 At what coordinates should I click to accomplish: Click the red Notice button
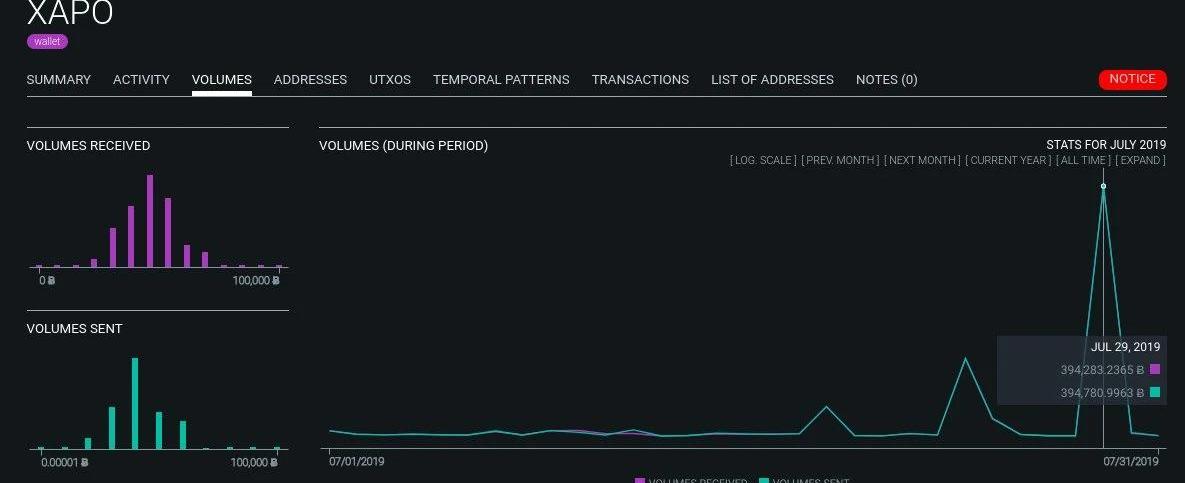coord(1132,79)
